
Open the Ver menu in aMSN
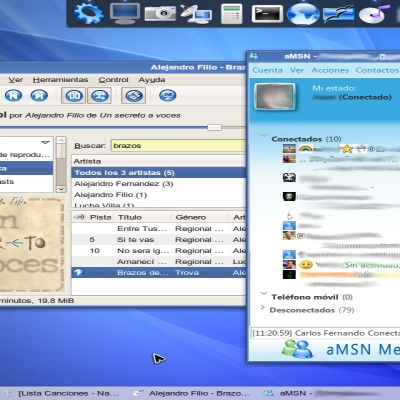[x=297, y=70]
